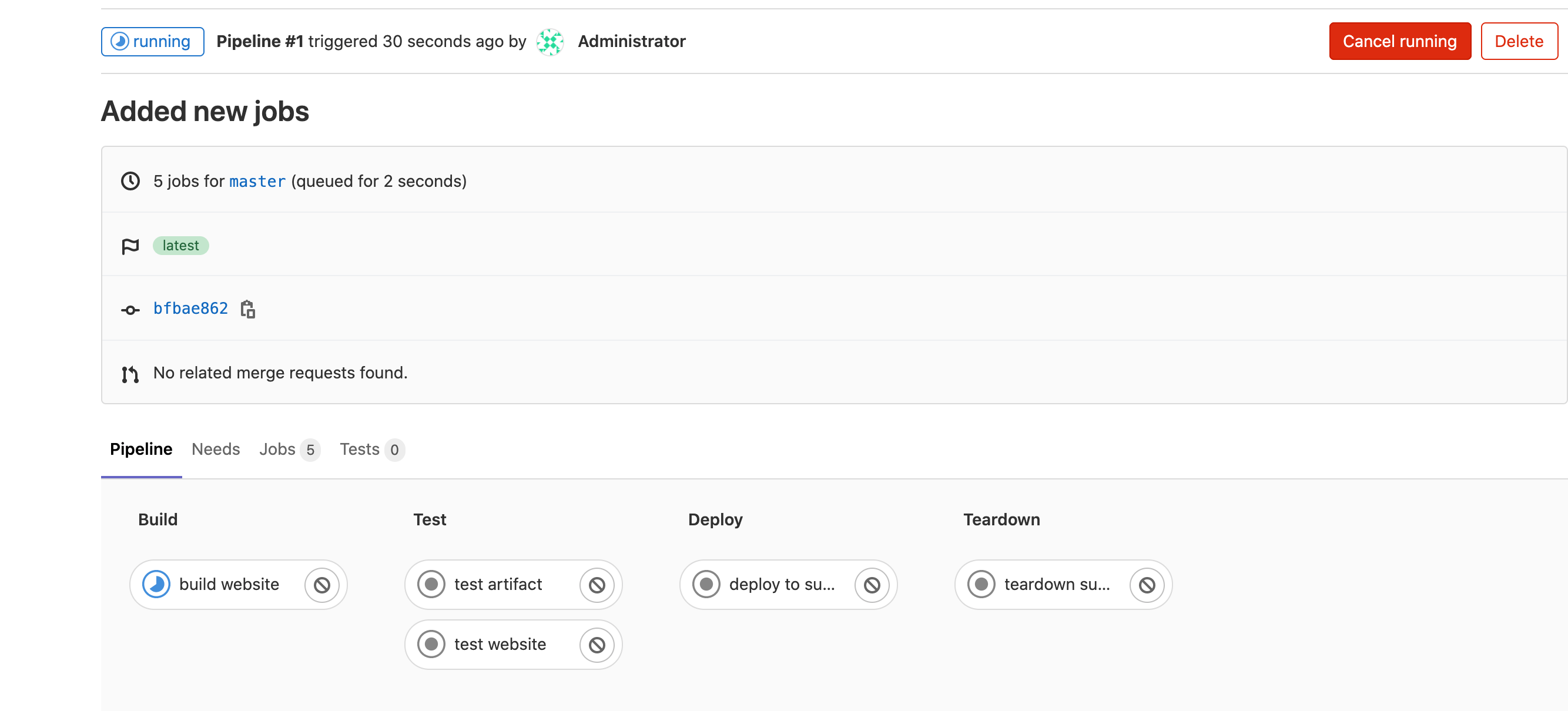Viewport: 1568px width, 711px height.
Task: Cancel the test website job
Action: [x=597, y=645]
